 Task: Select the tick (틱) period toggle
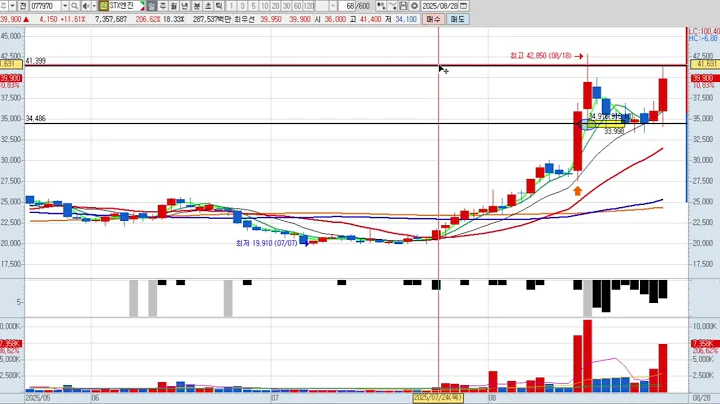[x=219, y=6]
